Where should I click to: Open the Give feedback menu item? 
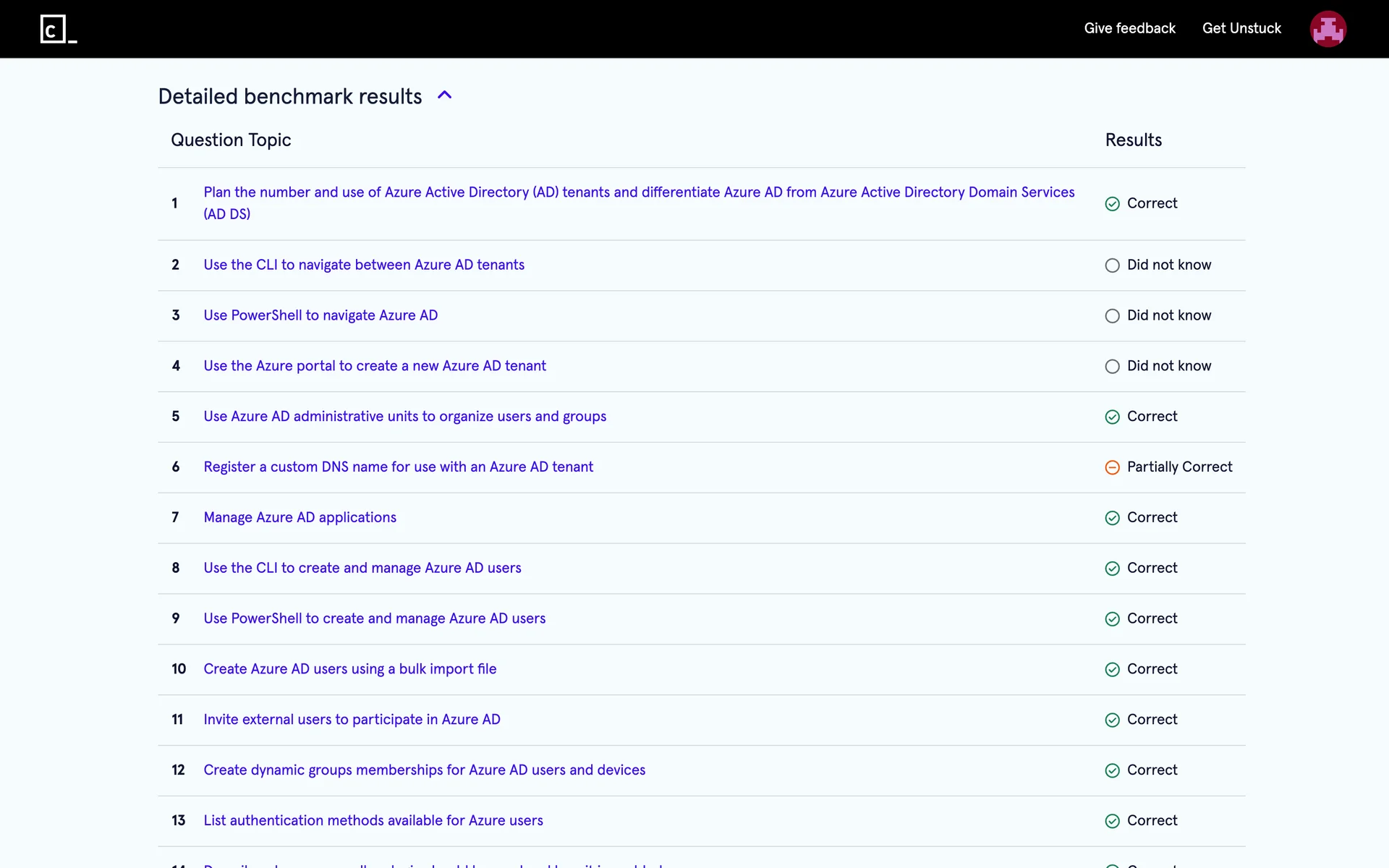(x=1129, y=28)
